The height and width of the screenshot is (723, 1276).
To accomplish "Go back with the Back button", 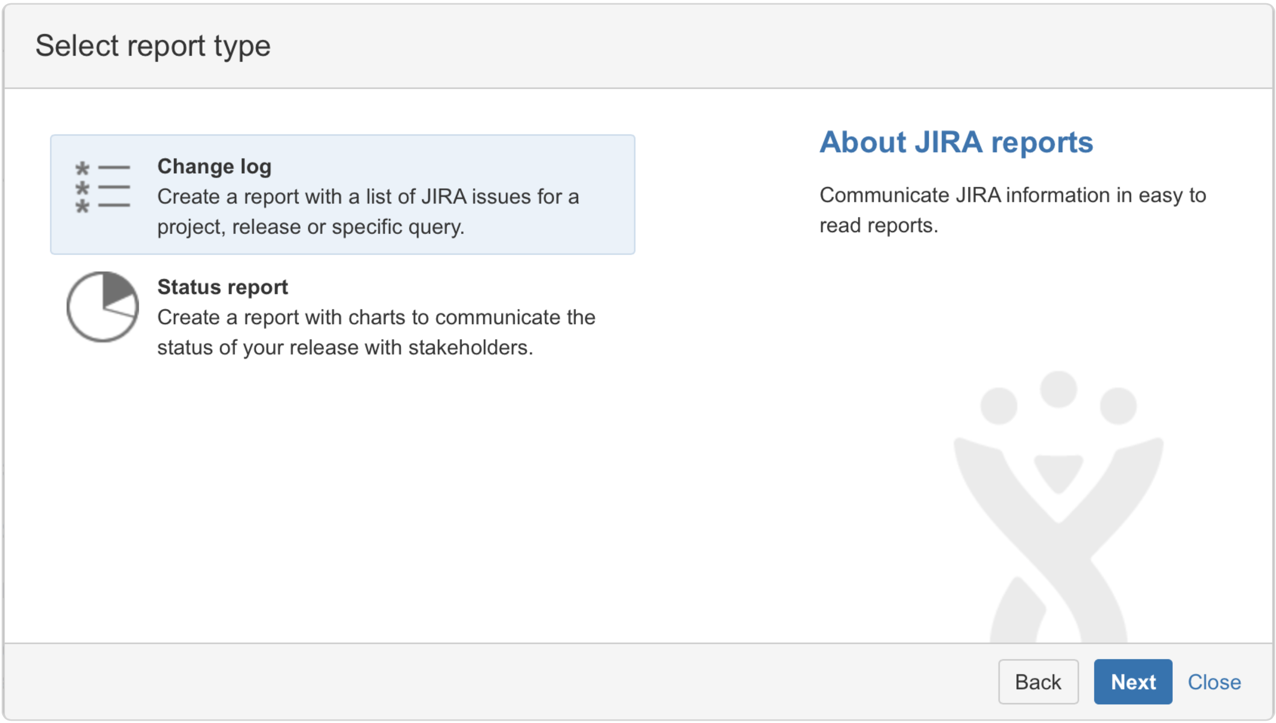I will pyautogui.click(x=1037, y=682).
